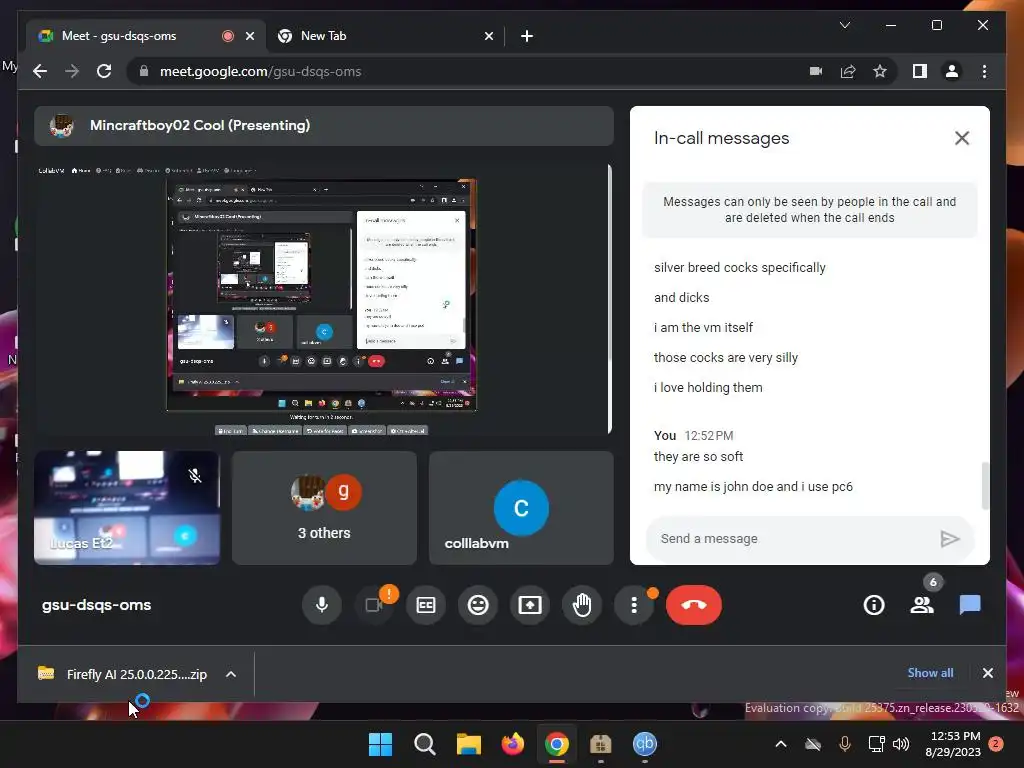This screenshot has height=768, width=1024.
Task: Open camera permission icon in address bar
Action: pyautogui.click(x=816, y=71)
